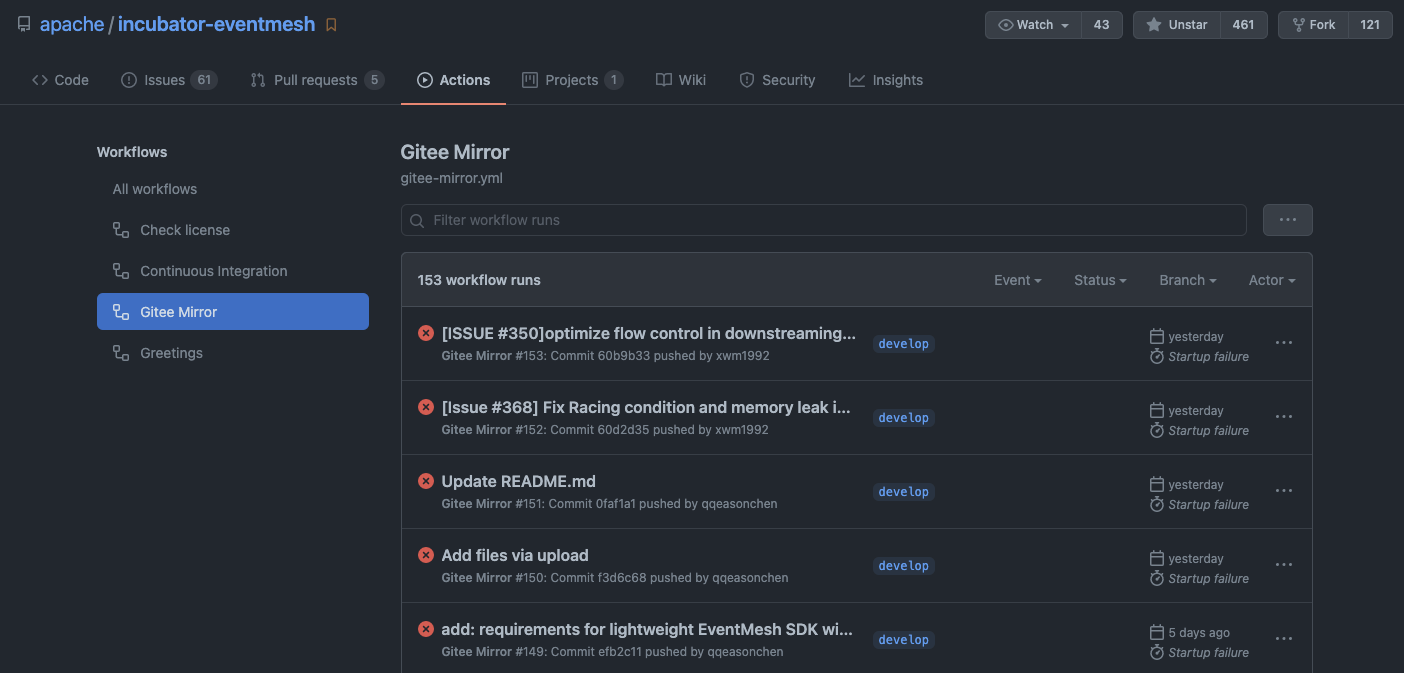Click the develop branch label on run #151
This screenshot has width=1404, height=673.
tap(903, 492)
